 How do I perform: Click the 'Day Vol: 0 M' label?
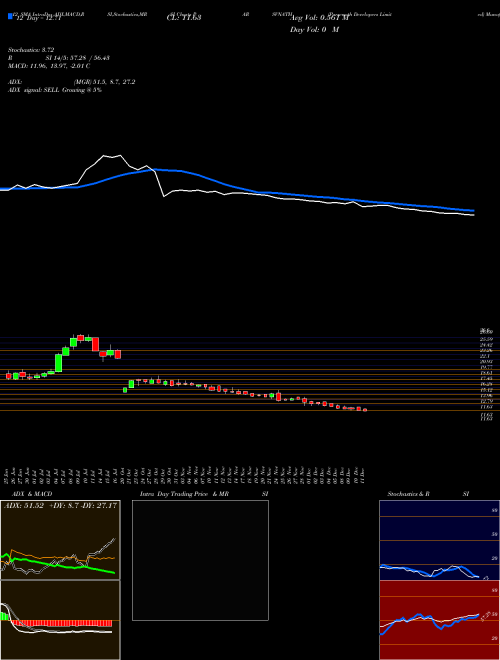[314, 30]
